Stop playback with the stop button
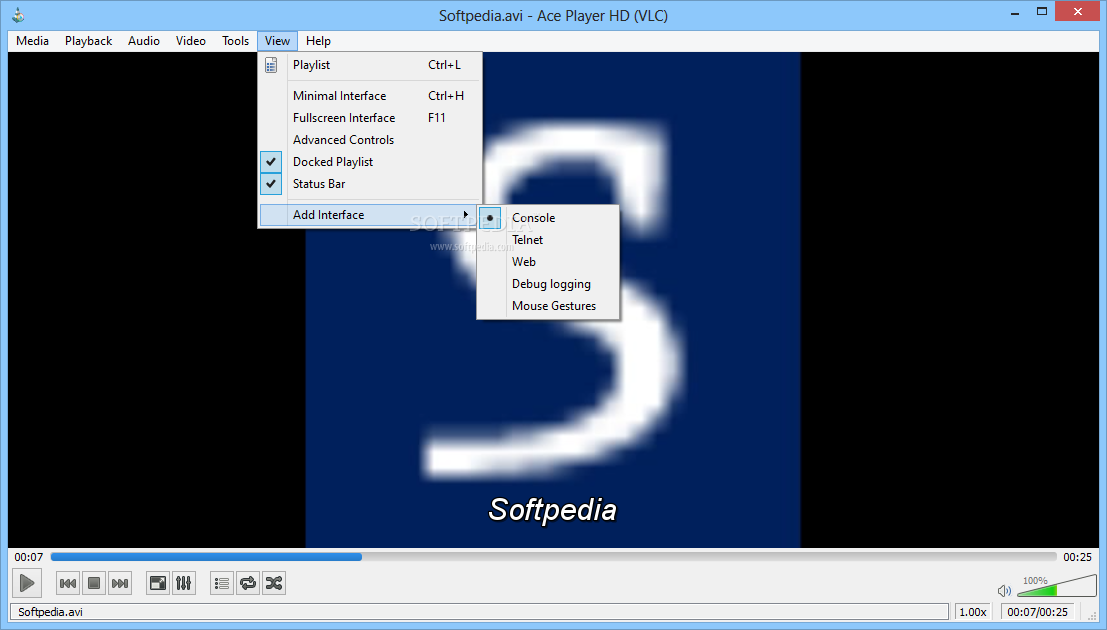 [94, 583]
